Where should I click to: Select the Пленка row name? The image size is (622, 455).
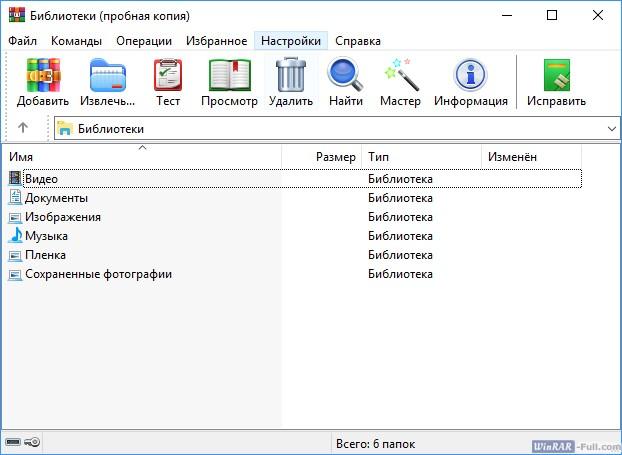pos(45,255)
